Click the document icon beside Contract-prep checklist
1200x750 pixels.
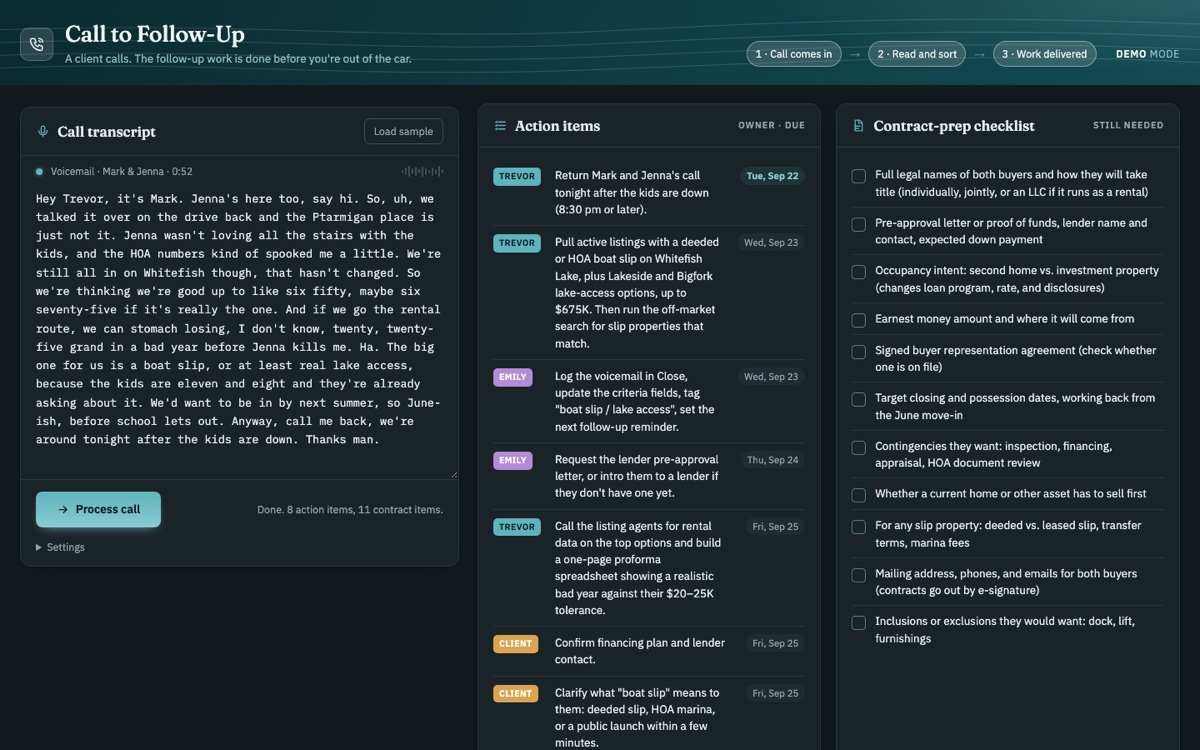pos(858,126)
